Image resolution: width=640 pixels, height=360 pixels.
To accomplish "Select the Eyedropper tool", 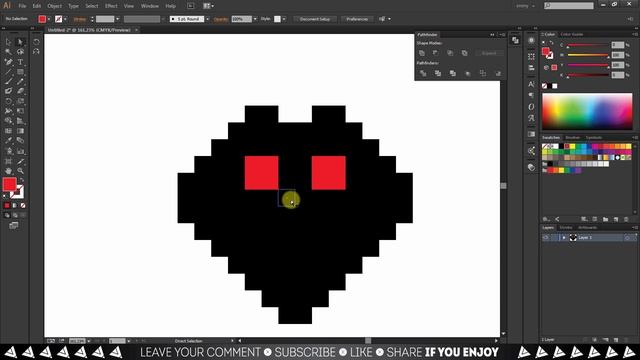I will point(8,141).
